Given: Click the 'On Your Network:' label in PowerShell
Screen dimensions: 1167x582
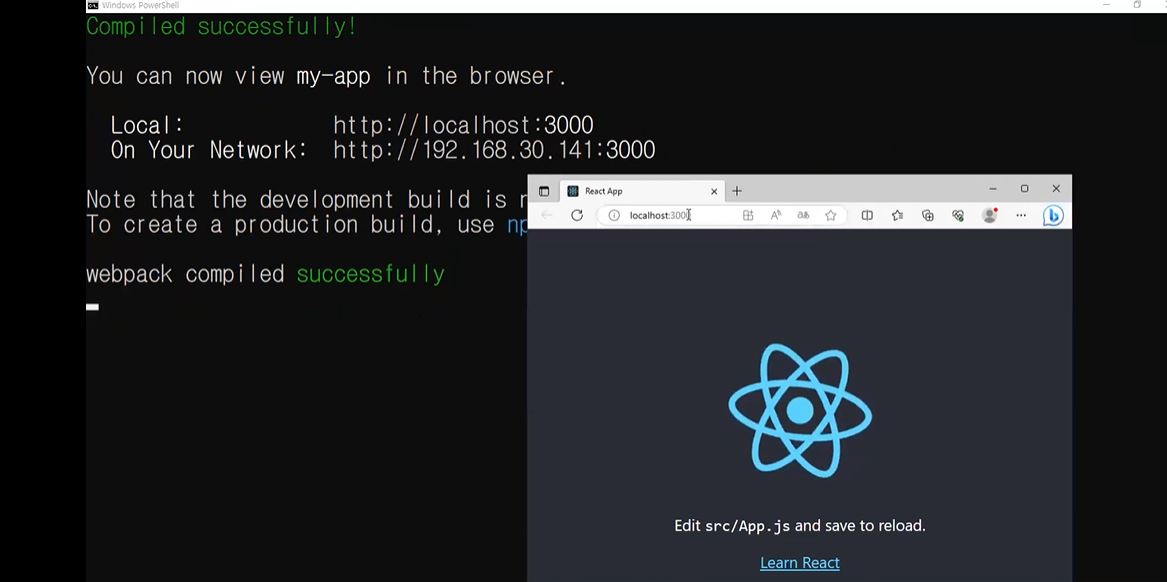Looking at the screenshot, I should (209, 150).
